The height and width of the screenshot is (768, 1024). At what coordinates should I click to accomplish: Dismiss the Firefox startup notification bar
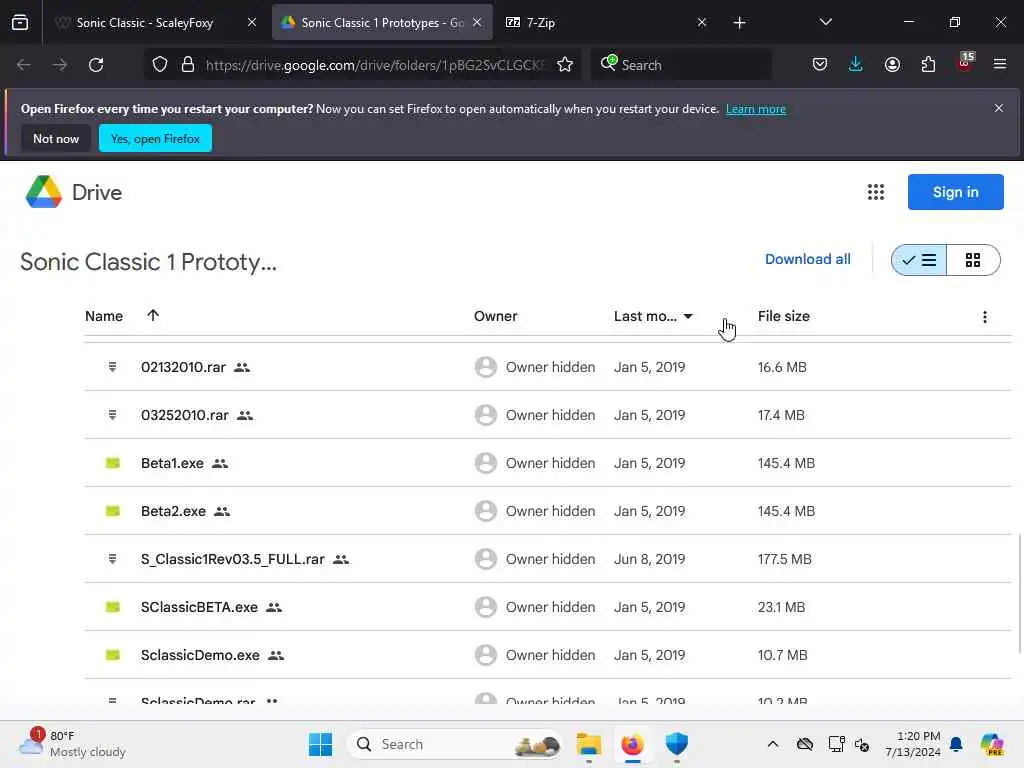click(999, 108)
